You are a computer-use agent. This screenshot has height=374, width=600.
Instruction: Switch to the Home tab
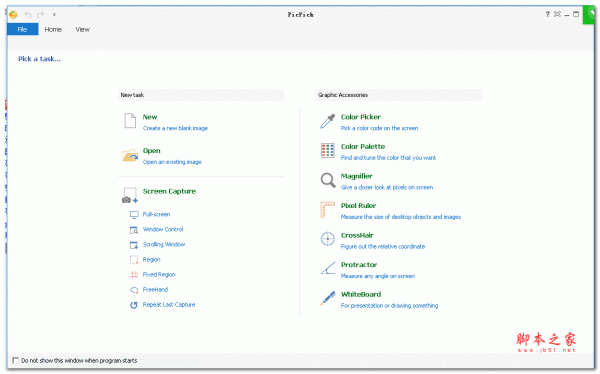53,29
